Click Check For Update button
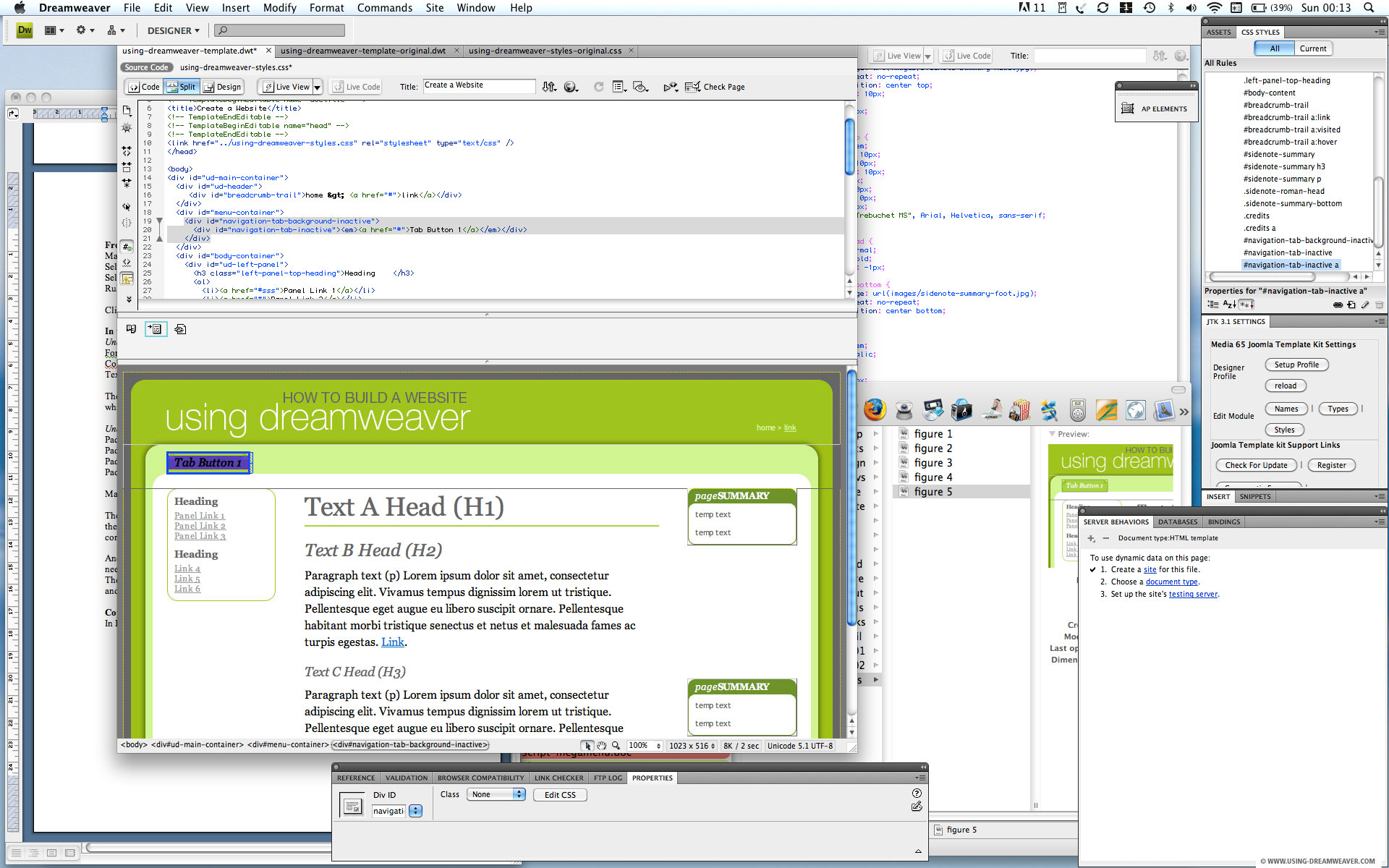Viewport: 1389px width, 868px height. click(x=1256, y=466)
